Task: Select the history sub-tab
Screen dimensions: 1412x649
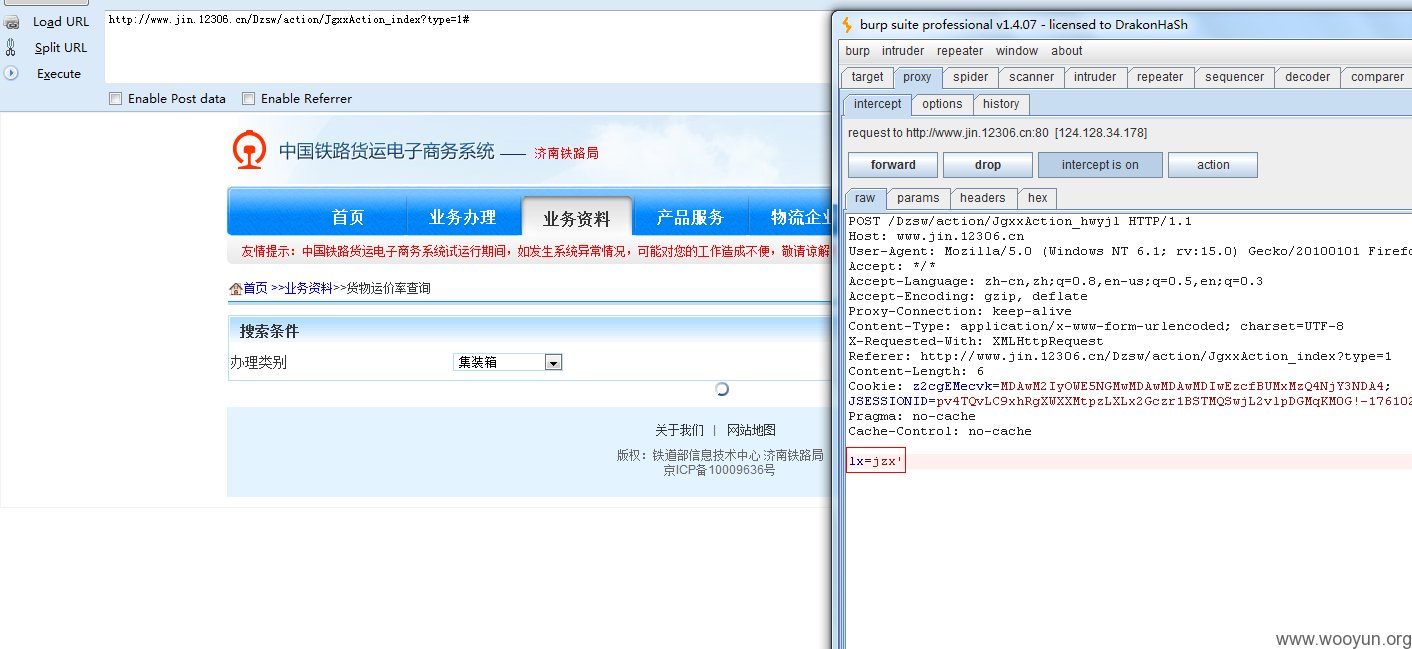Action: coord(1001,104)
